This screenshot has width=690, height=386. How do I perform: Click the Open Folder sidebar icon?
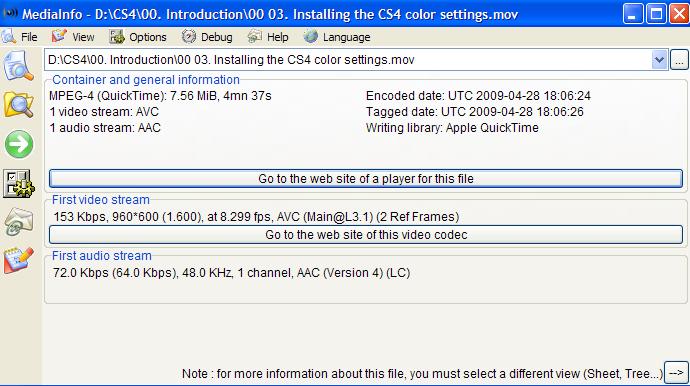18,105
